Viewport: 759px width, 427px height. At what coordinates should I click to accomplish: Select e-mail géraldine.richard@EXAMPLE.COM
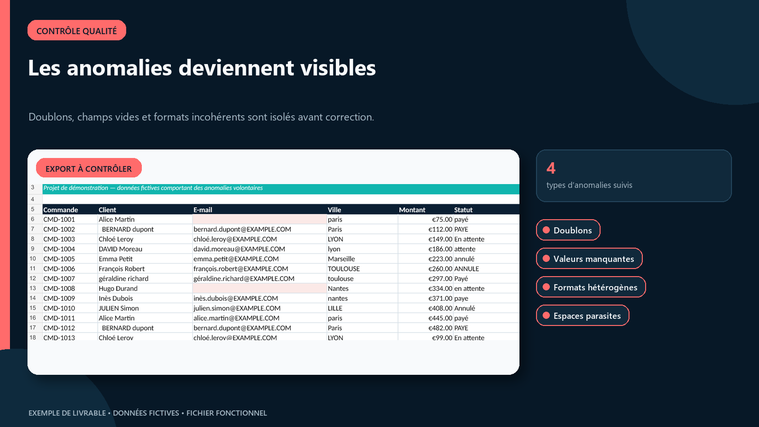(x=259, y=278)
